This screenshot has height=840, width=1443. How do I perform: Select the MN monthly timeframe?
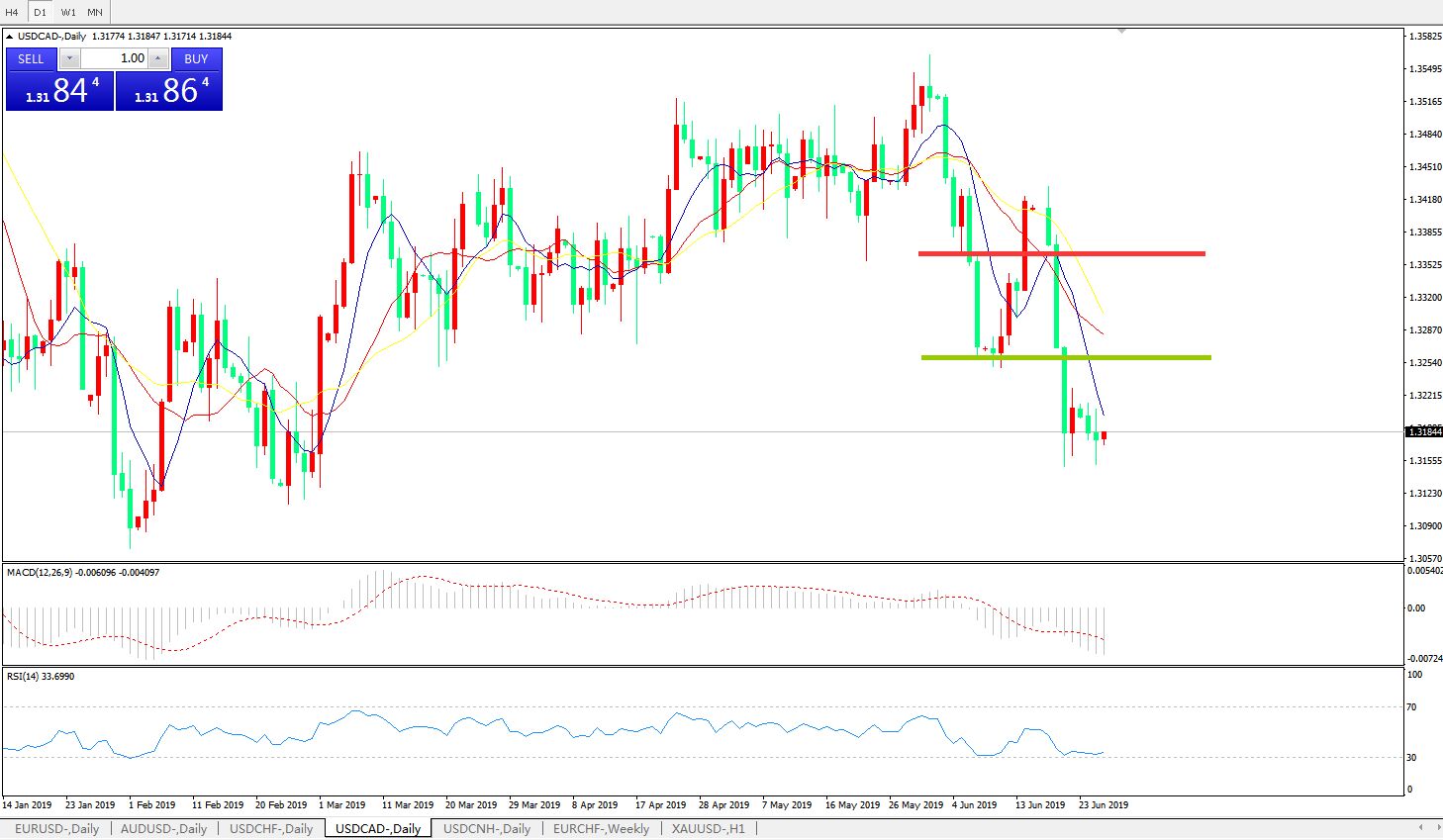(x=95, y=13)
